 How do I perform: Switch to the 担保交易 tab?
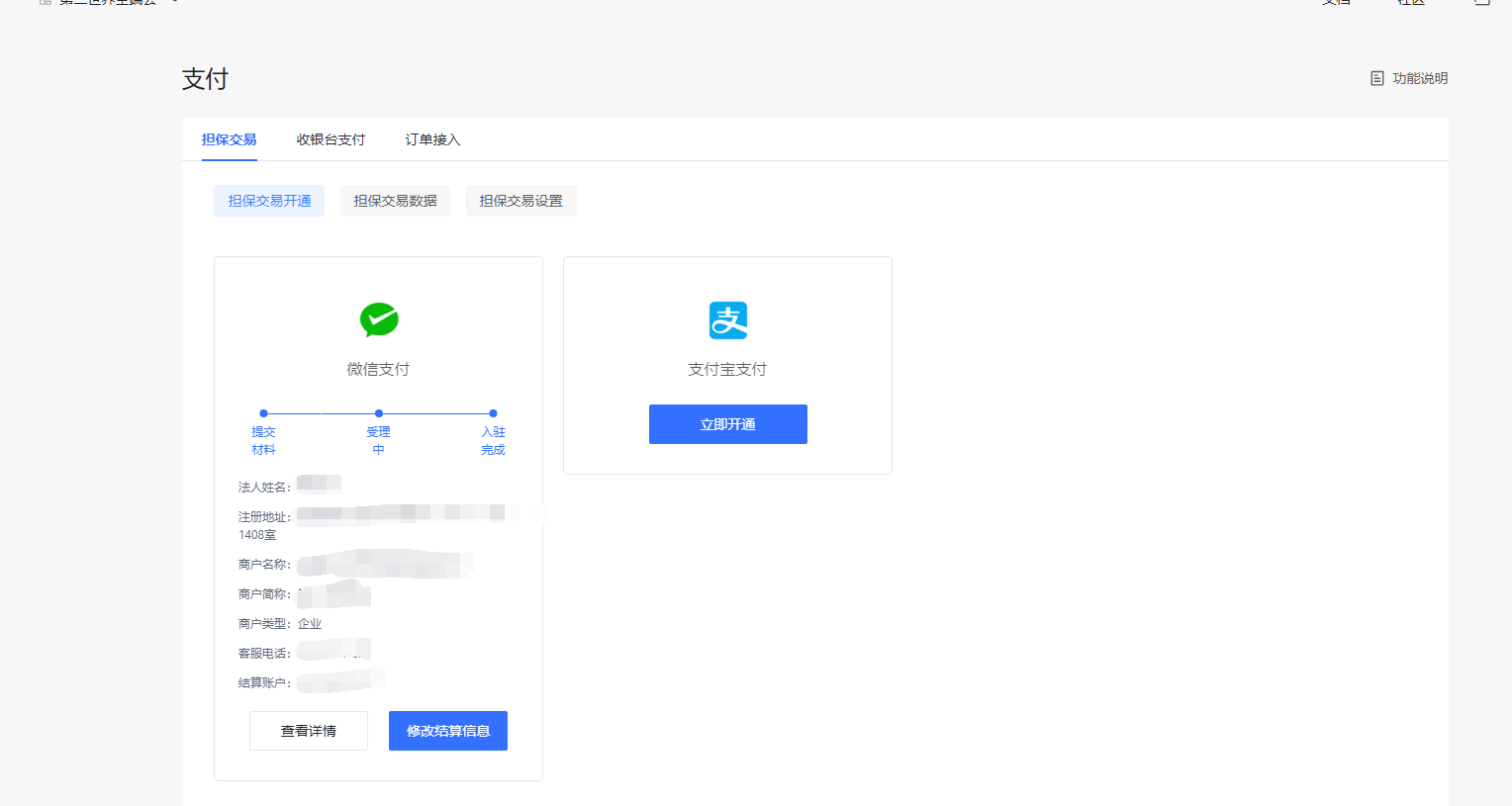[229, 139]
